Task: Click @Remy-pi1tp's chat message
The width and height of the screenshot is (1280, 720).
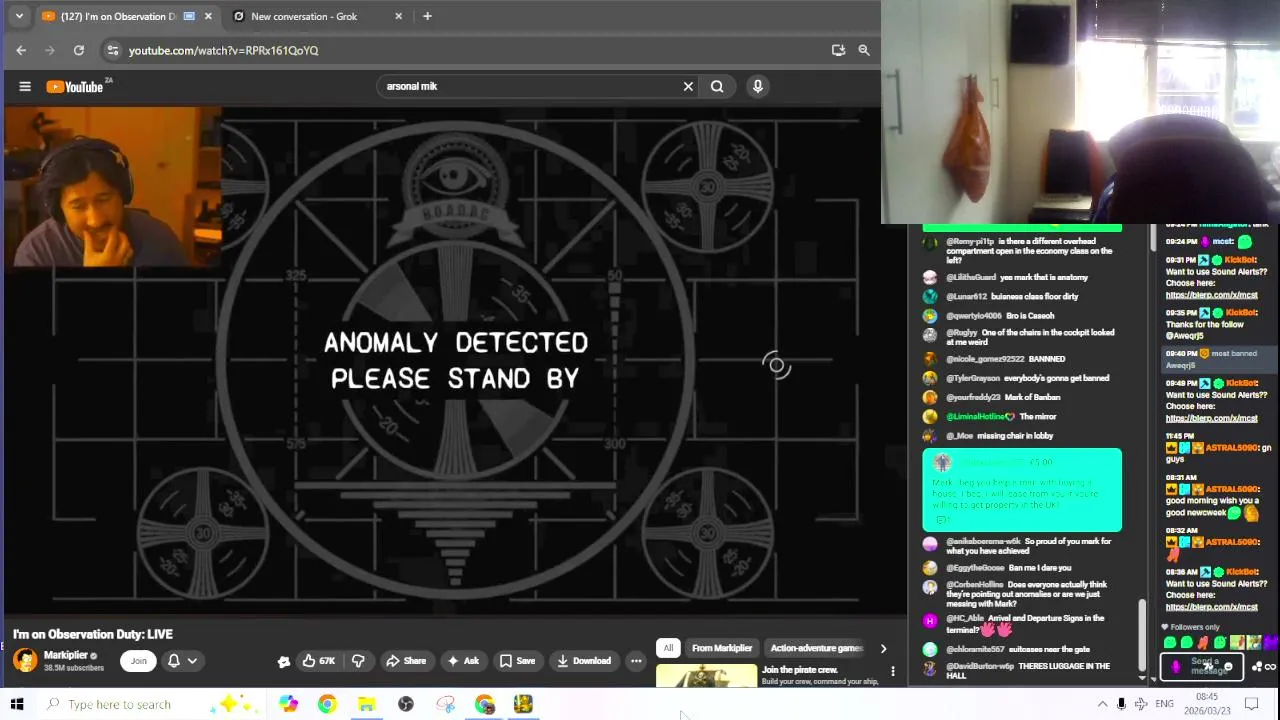Action: (1020, 250)
